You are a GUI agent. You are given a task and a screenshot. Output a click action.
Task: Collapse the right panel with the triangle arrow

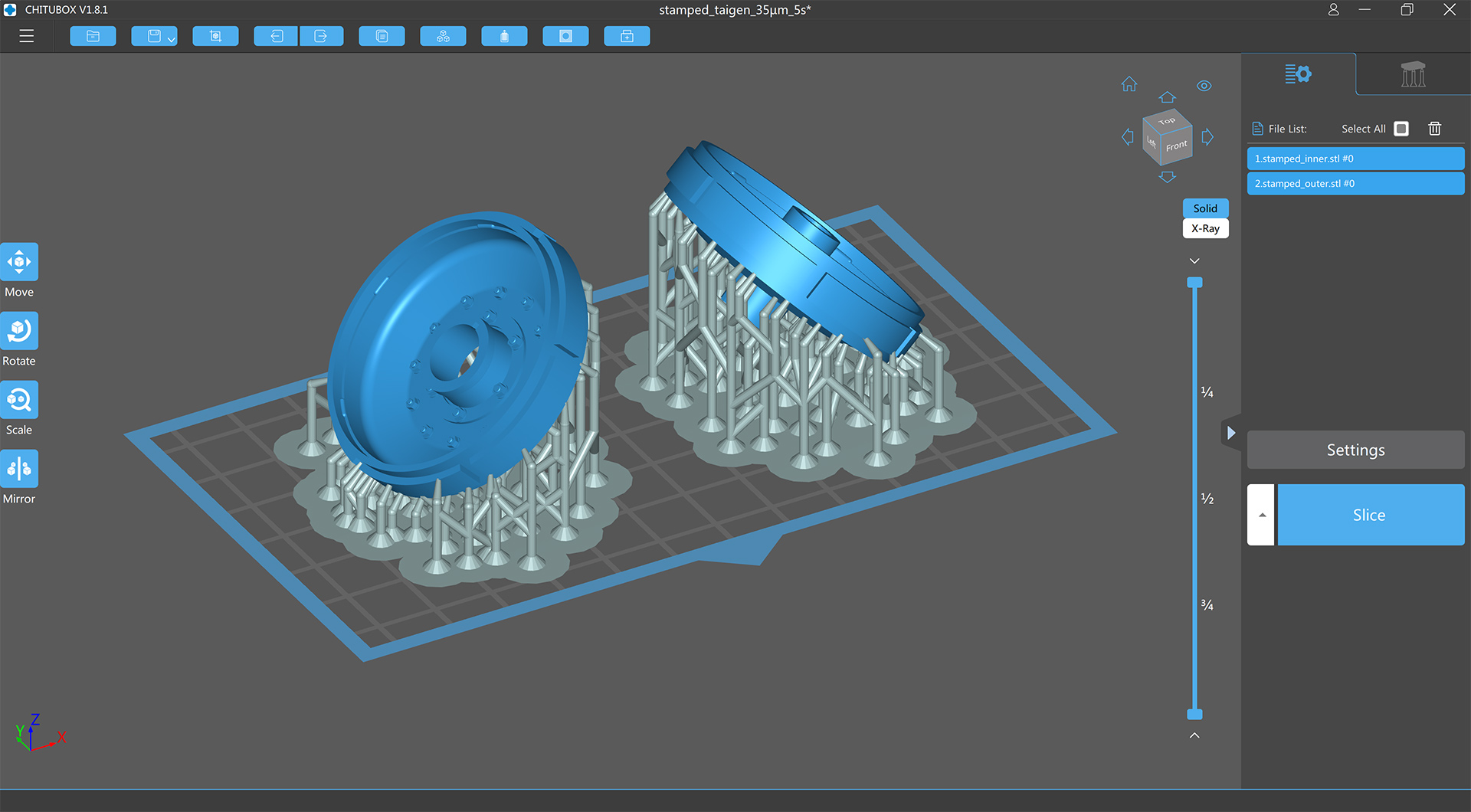click(1230, 433)
